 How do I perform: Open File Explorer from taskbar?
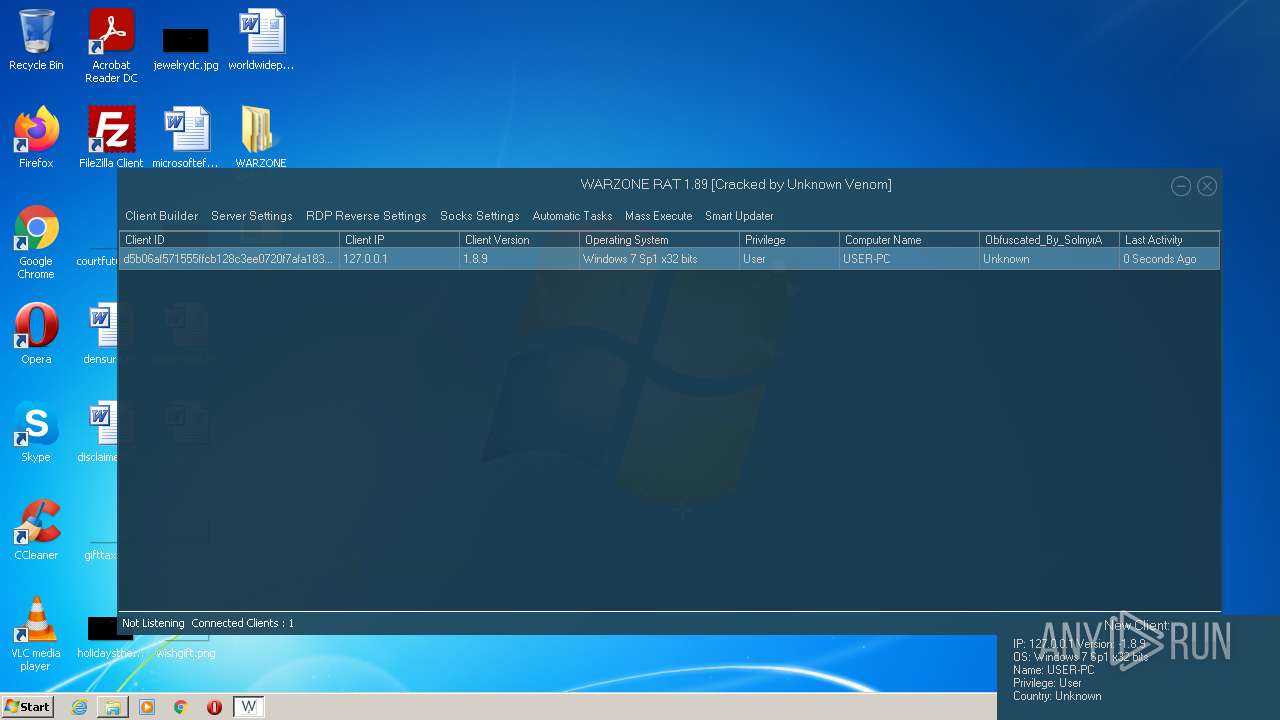tap(113, 707)
